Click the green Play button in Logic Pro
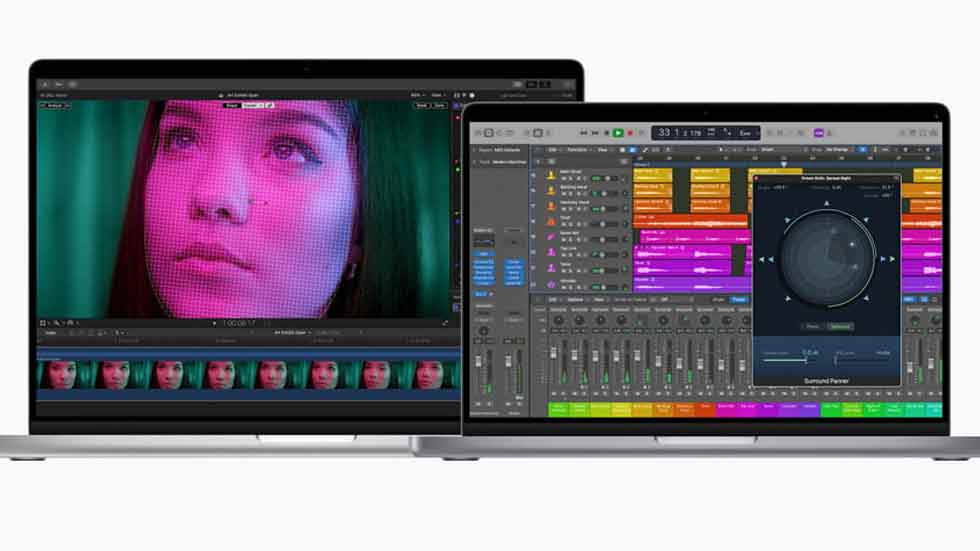Image resolution: width=980 pixels, height=551 pixels. [618, 133]
